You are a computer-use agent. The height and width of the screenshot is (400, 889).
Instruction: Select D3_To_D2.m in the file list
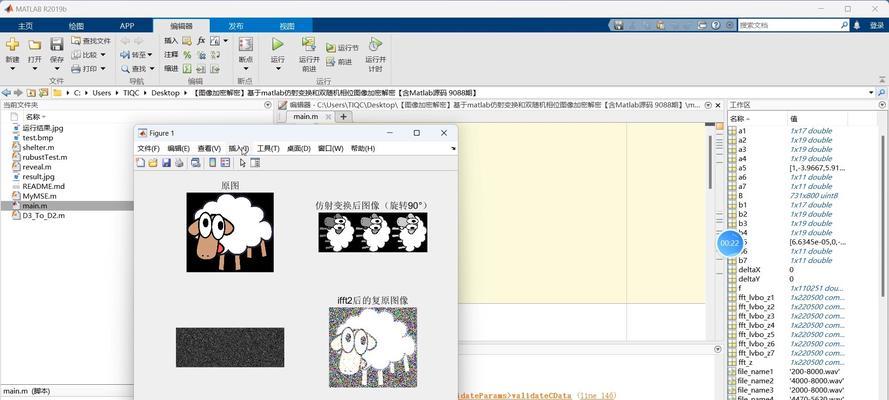44,215
